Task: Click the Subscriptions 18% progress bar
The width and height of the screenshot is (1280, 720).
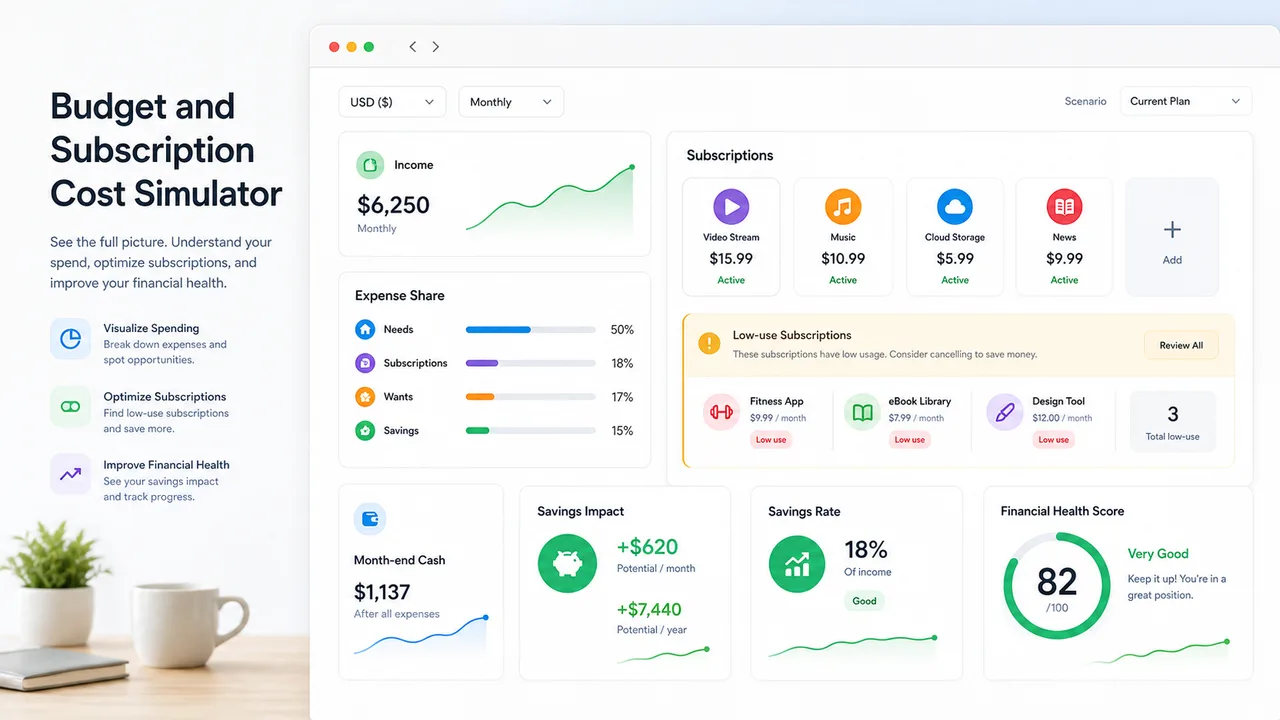Action: click(532, 363)
